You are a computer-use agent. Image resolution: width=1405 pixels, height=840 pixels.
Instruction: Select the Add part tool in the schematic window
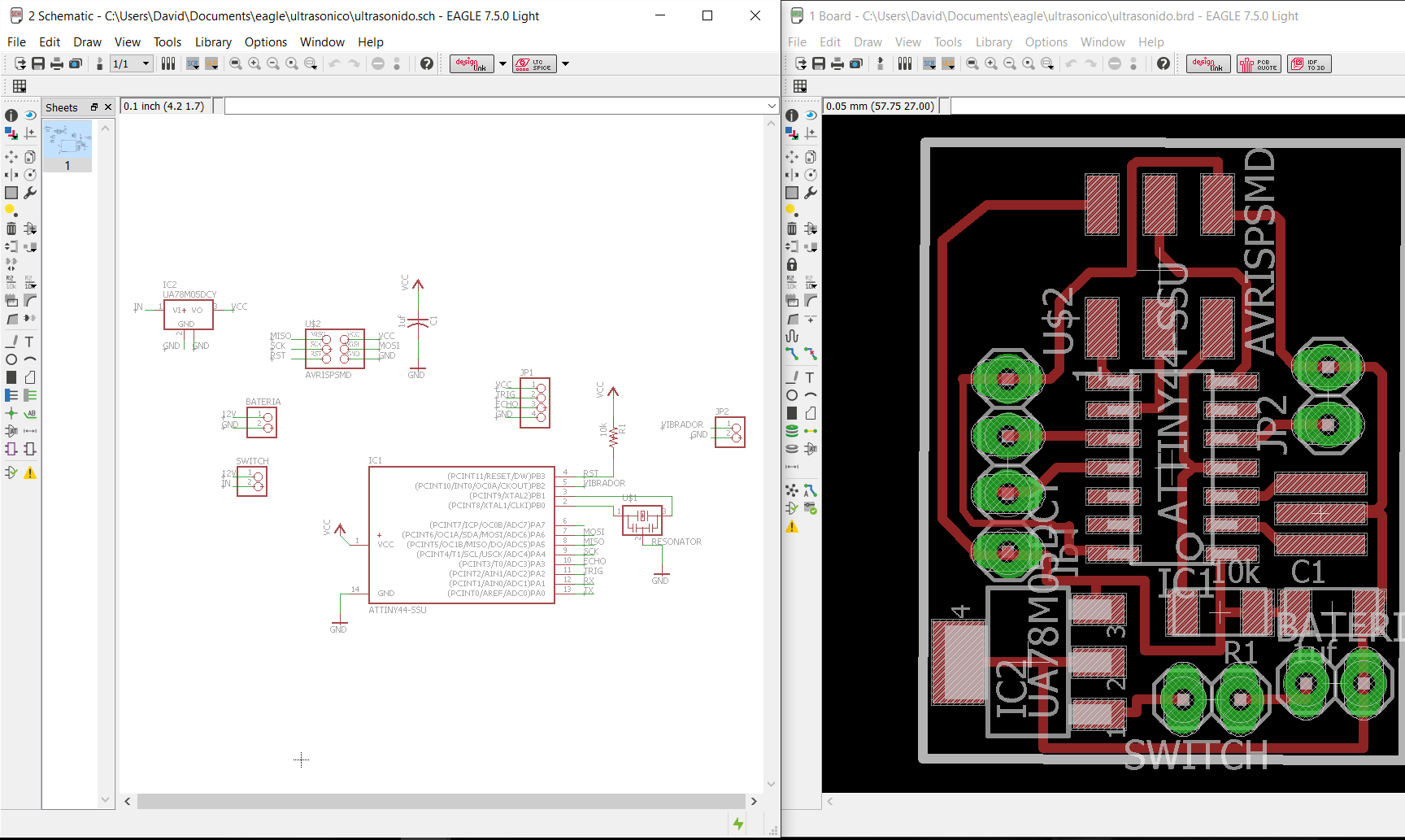30,228
